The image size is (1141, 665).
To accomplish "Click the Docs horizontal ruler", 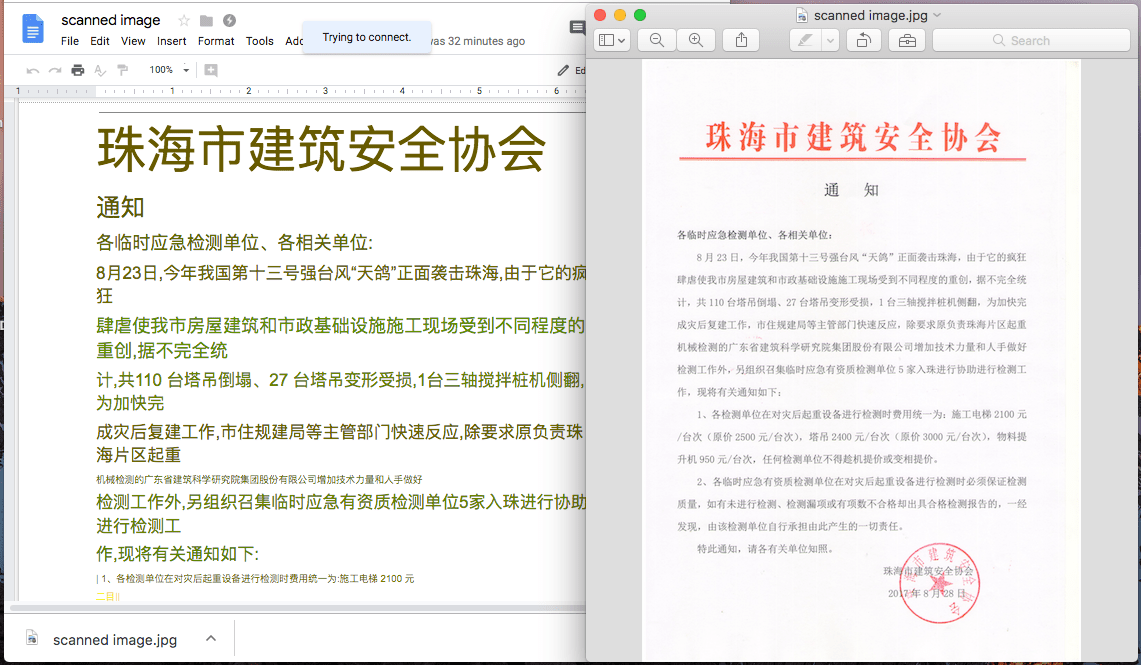I will (300, 91).
